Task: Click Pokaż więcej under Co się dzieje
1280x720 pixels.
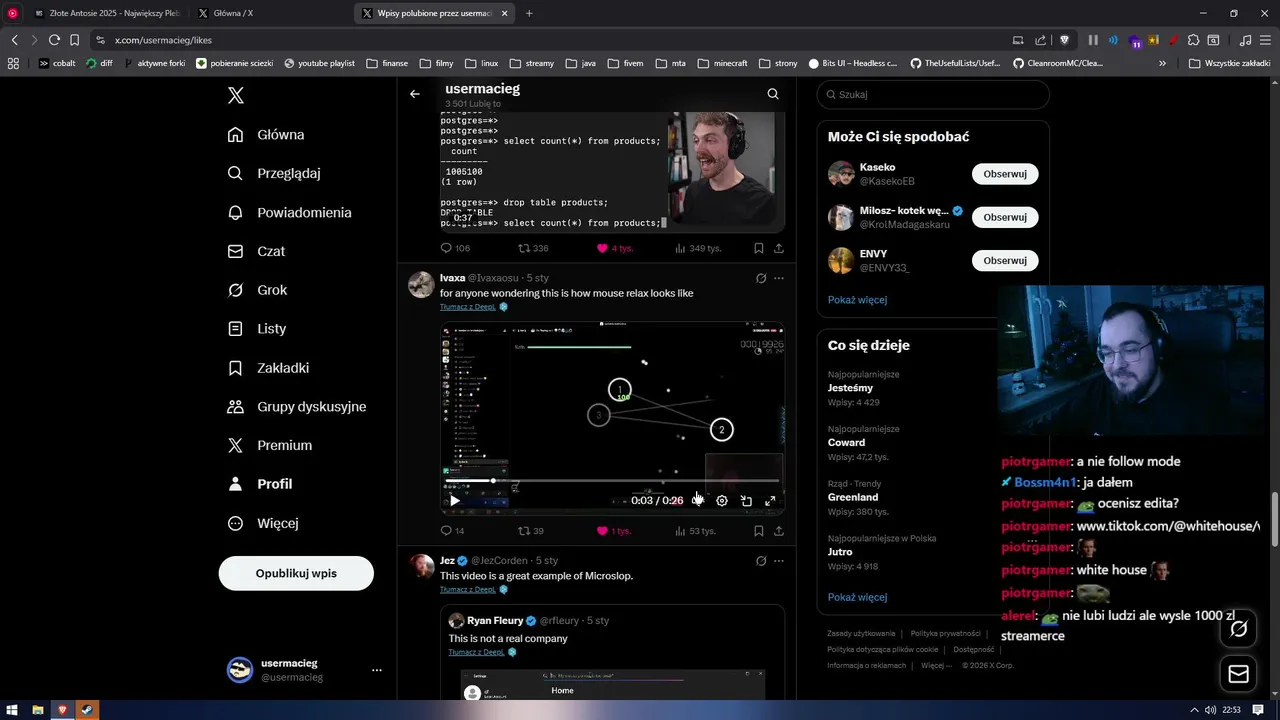Action: pos(857,597)
